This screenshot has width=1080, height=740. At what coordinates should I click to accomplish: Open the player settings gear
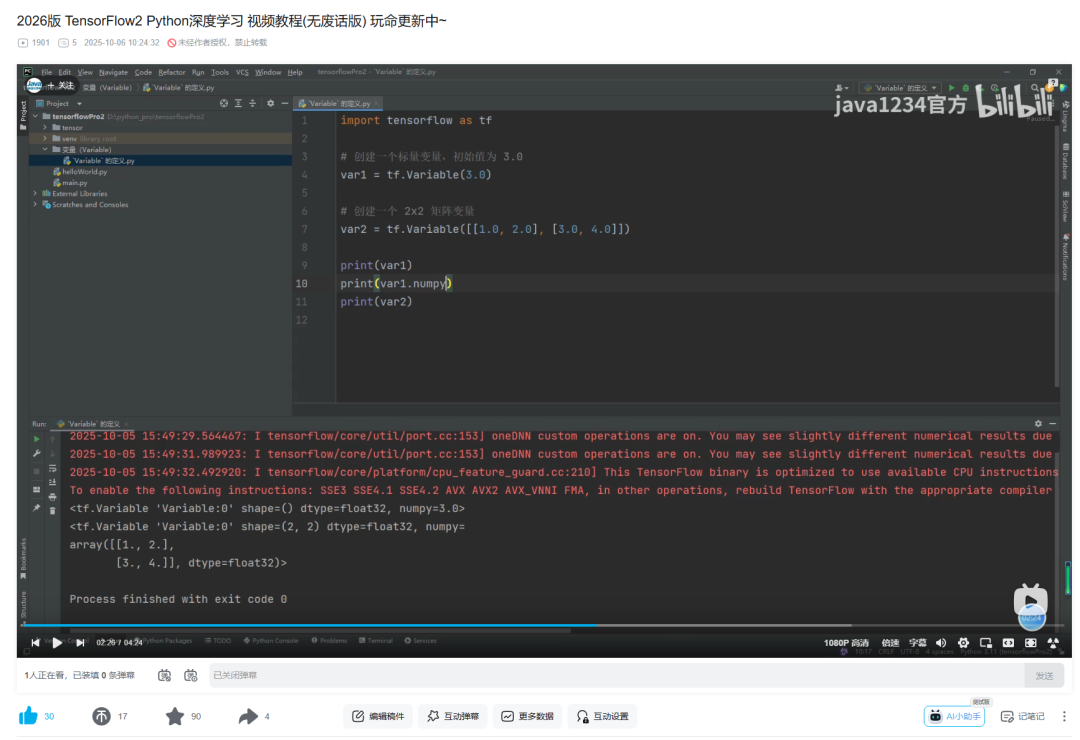coord(963,642)
